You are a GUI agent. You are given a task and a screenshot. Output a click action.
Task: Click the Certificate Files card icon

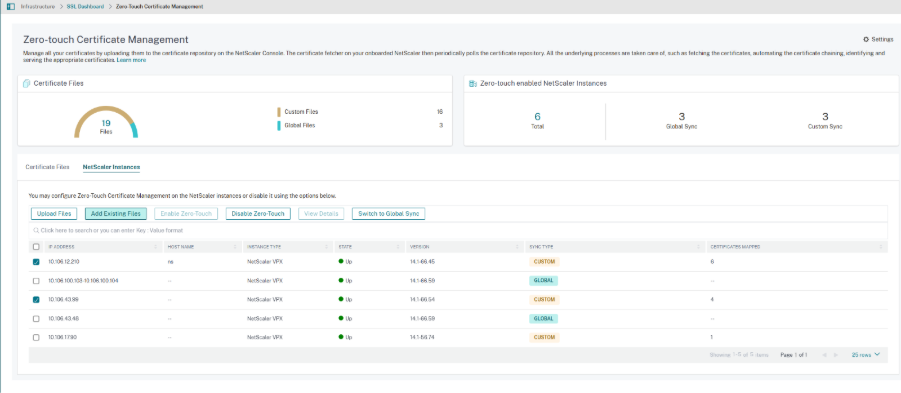[x=26, y=83]
